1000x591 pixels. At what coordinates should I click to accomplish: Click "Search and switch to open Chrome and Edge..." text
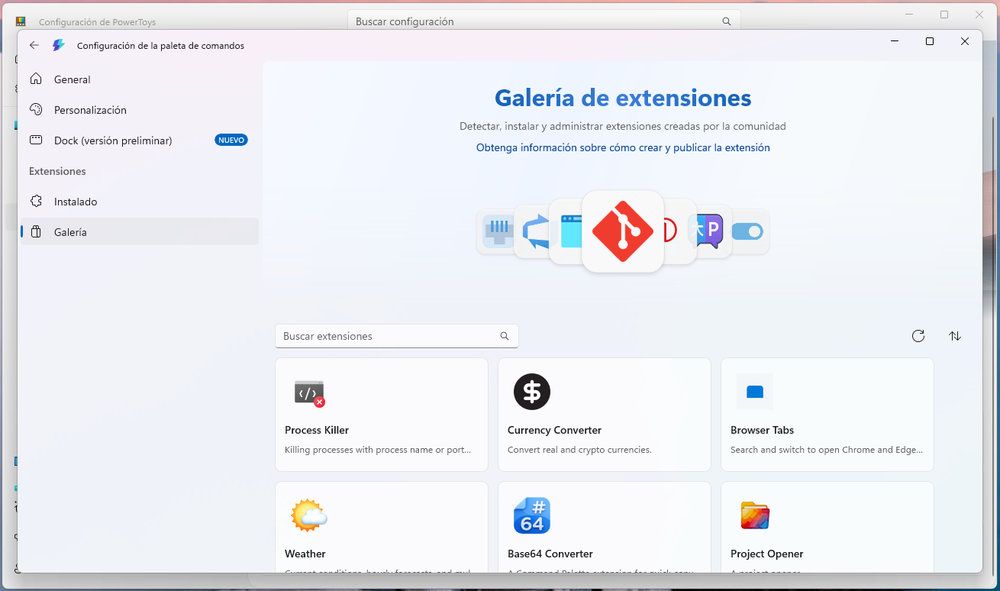[827, 449]
